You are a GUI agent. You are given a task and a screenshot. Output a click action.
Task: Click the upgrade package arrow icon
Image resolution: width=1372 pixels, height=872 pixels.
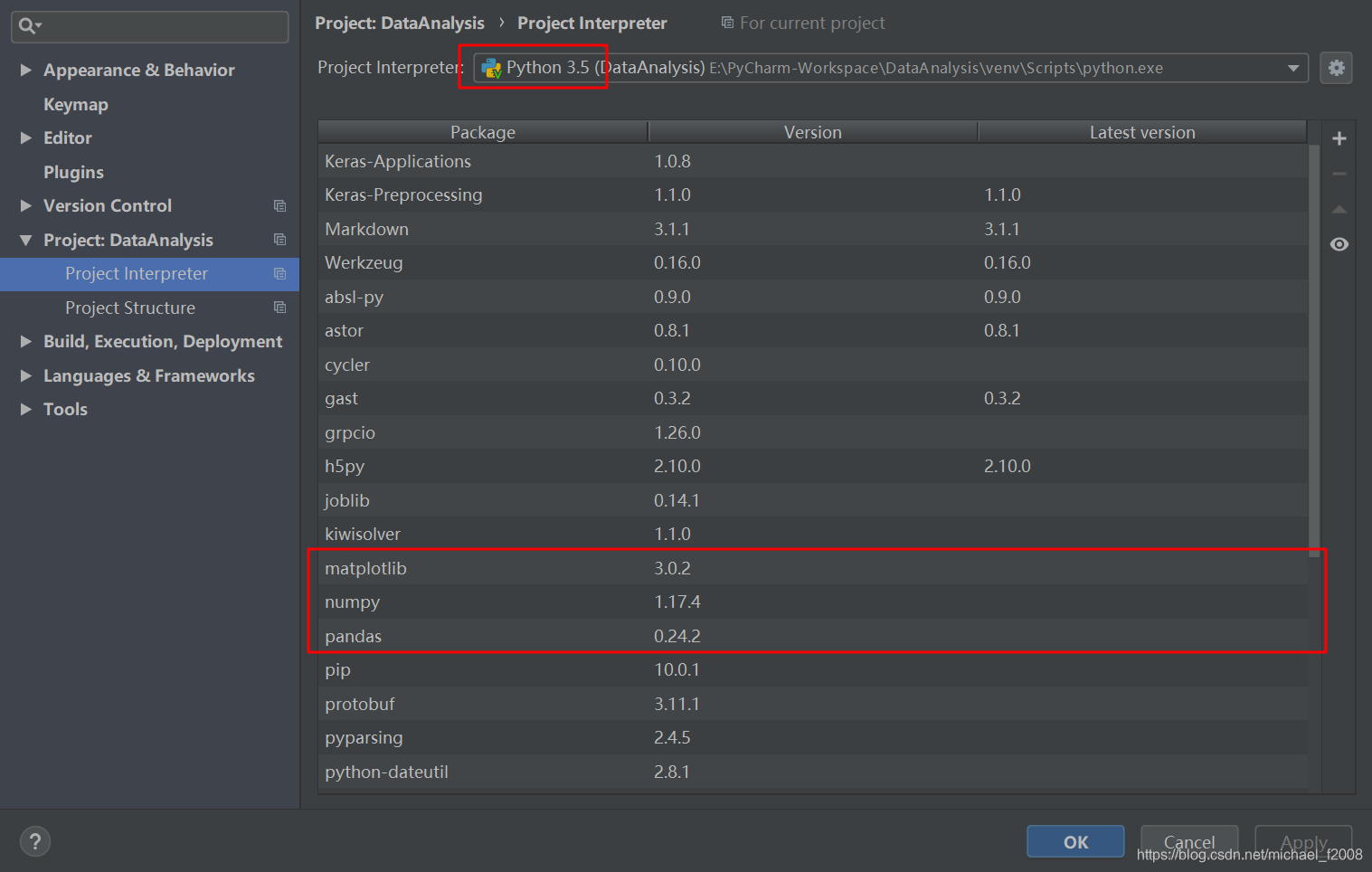point(1339,210)
